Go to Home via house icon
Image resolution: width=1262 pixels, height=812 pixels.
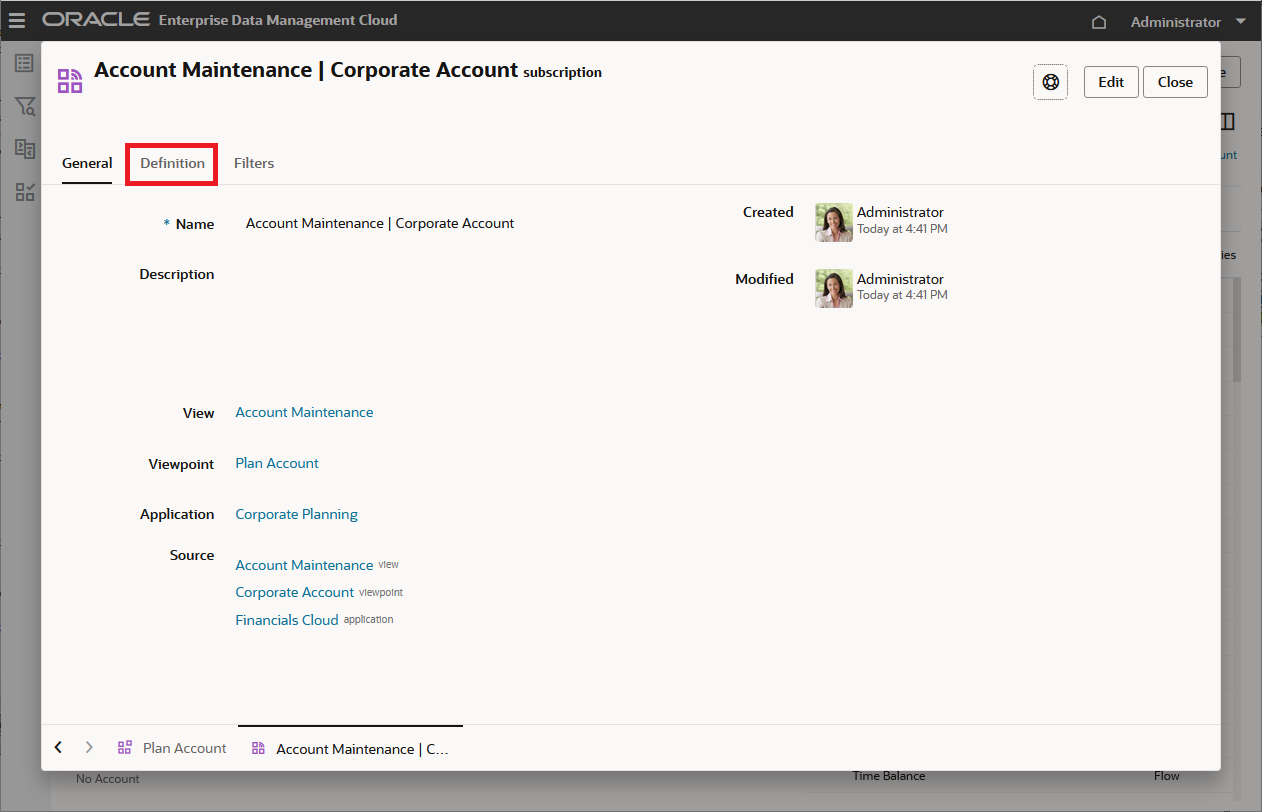tap(1099, 22)
